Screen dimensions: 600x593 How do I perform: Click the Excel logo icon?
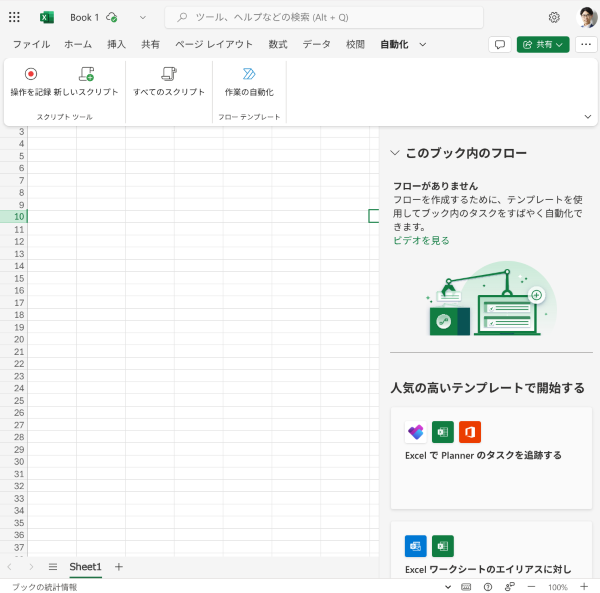[47, 17]
